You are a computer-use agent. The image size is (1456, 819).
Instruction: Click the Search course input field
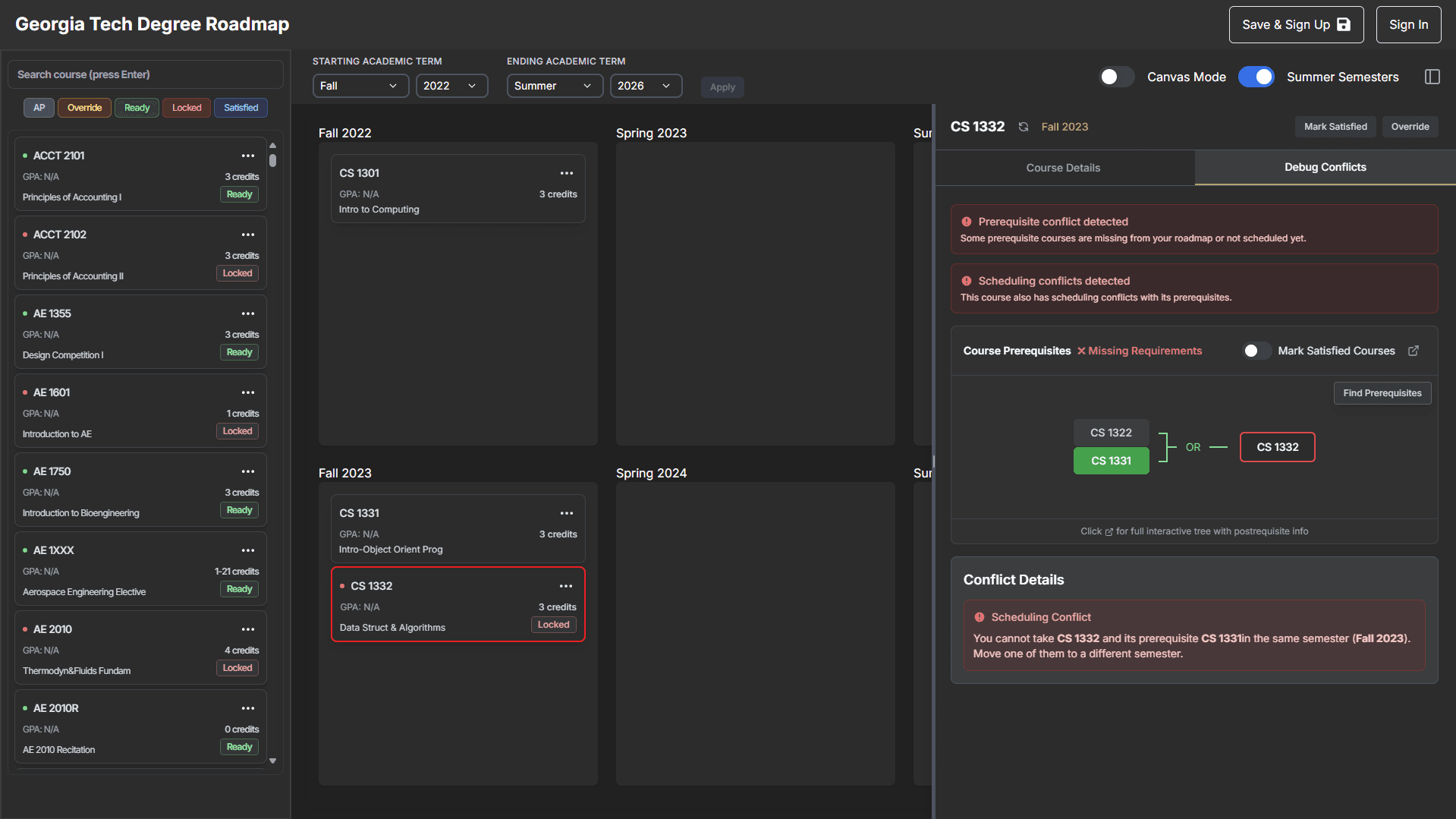coord(146,74)
